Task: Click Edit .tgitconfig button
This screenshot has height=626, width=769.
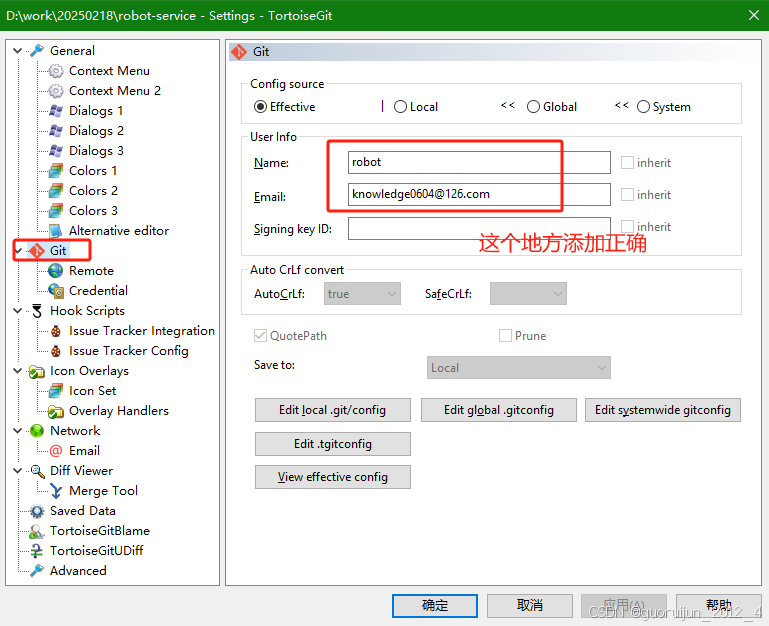Action: pyautogui.click(x=333, y=444)
